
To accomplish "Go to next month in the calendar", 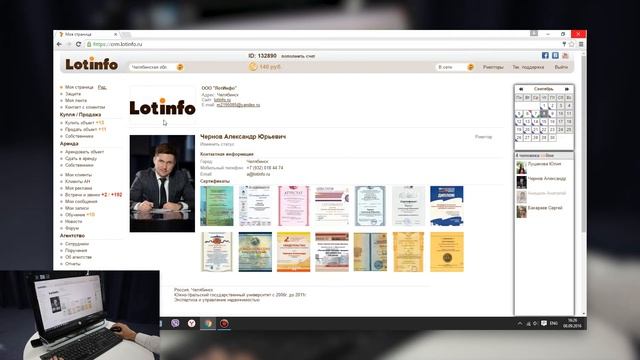I will click(567, 89).
